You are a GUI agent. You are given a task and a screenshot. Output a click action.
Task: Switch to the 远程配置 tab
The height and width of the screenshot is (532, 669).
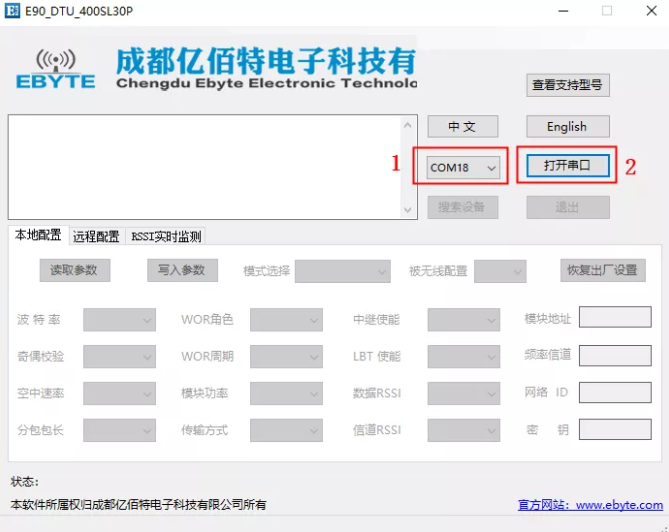[x=96, y=236]
